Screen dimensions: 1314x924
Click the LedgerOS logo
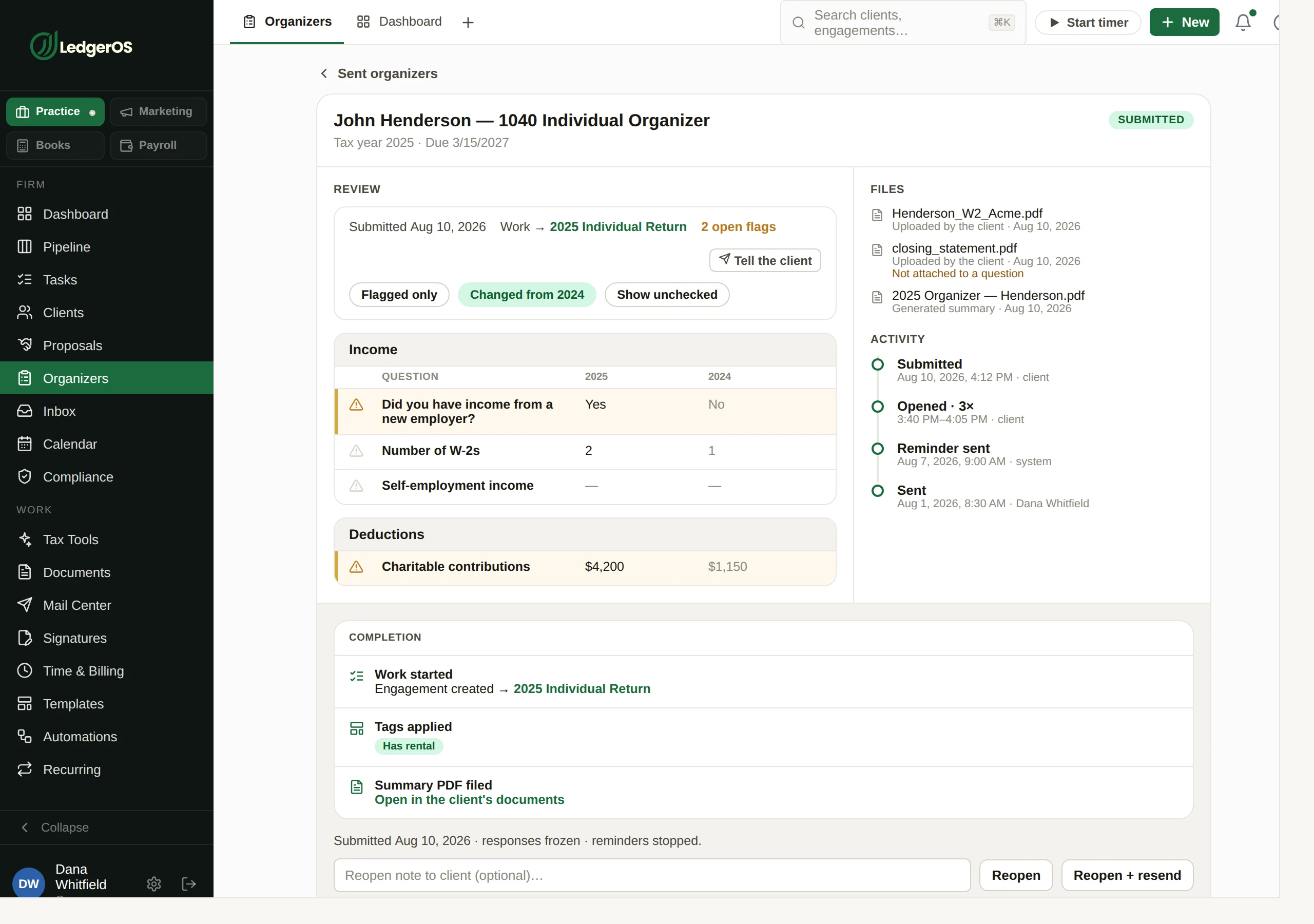point(81,46)
